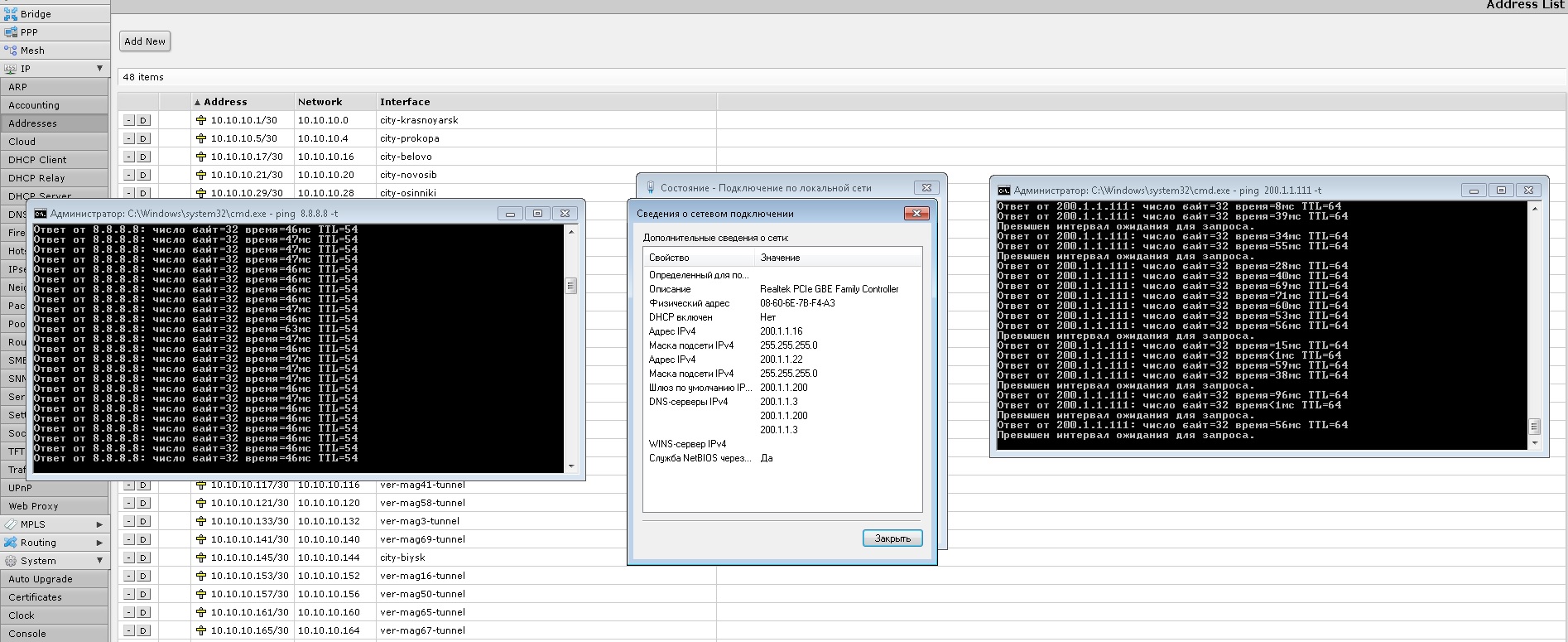Open Certificates under System
Screen dimensions: 1568x642
tap(54, 597)
